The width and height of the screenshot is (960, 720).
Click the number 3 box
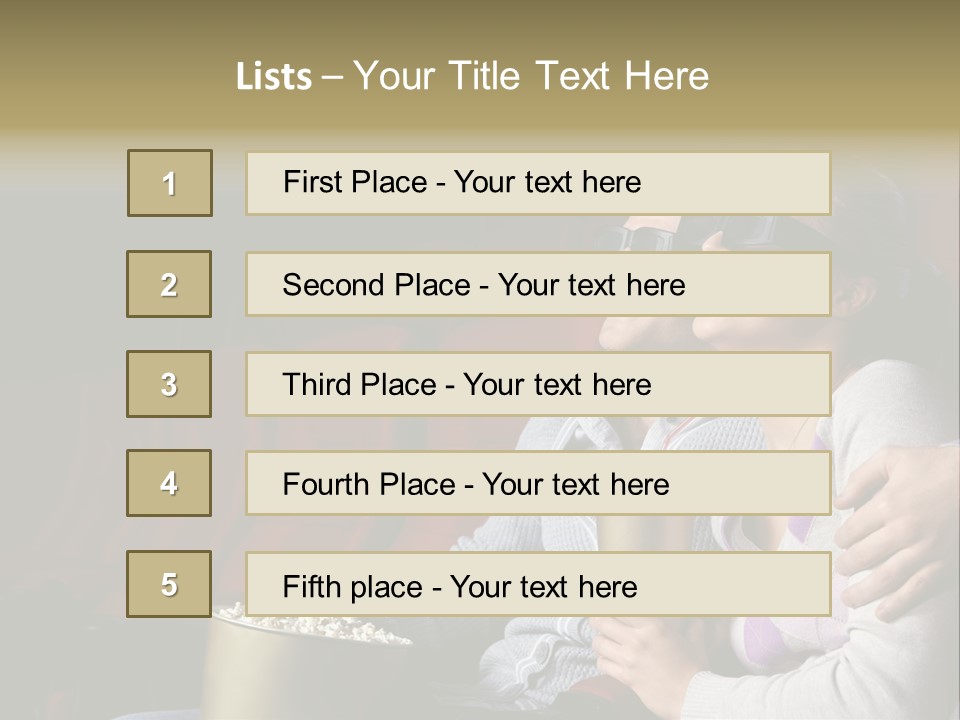(169, 384)
